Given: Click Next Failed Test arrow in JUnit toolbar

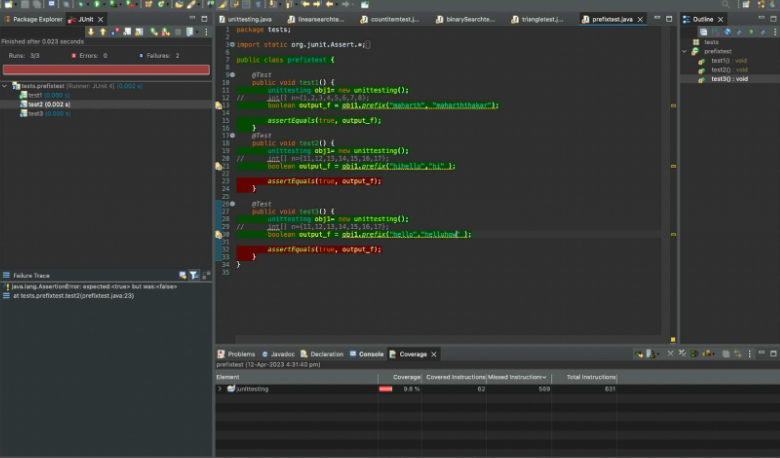Looking at the screenshot, I should 91,32.
